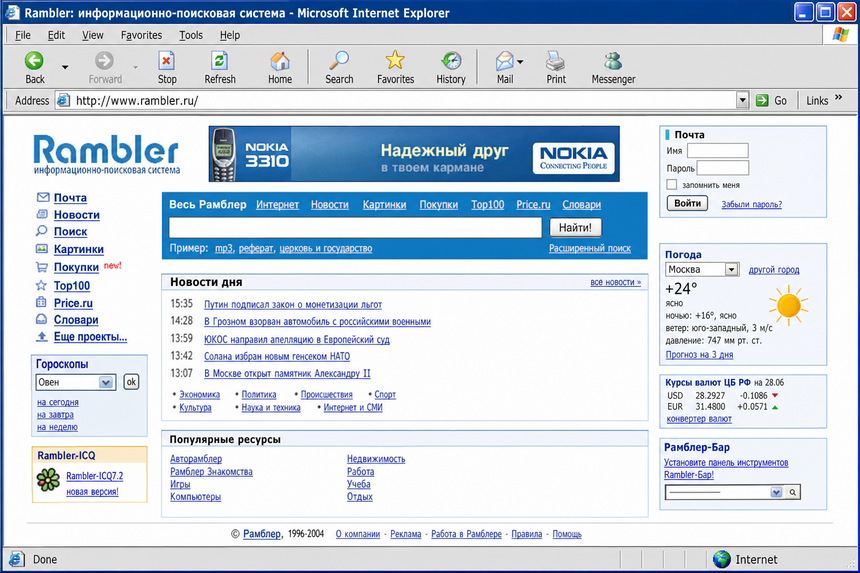
Task: Open the Edit menu
Action: [56, 35]
